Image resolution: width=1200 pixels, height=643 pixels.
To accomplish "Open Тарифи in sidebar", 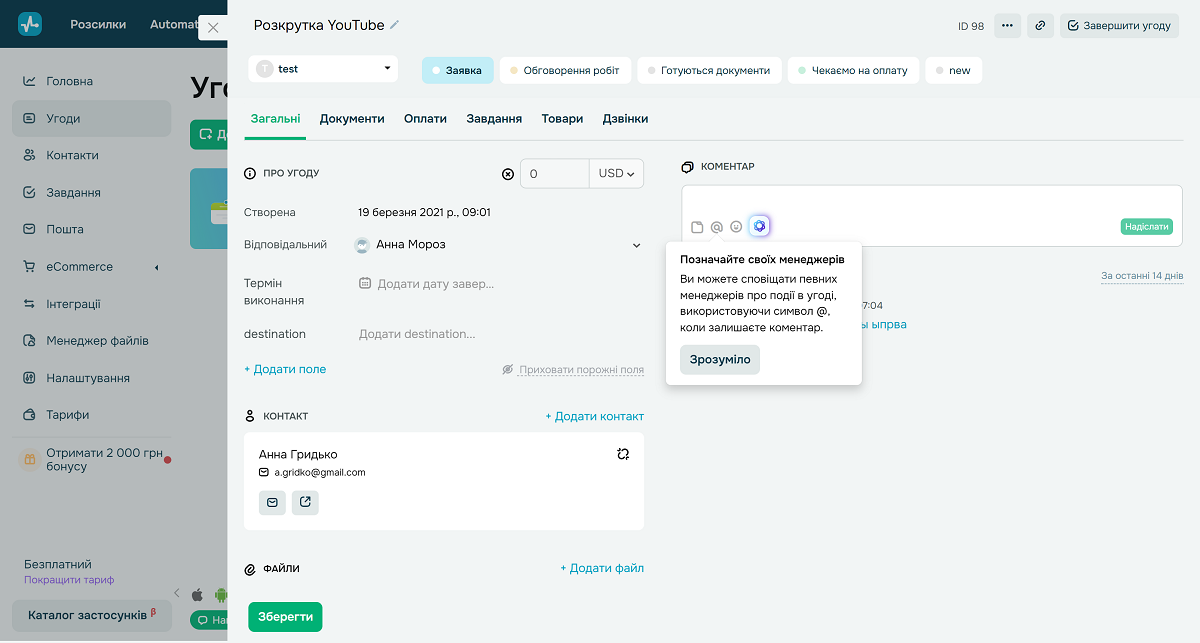I will [92, 415].
